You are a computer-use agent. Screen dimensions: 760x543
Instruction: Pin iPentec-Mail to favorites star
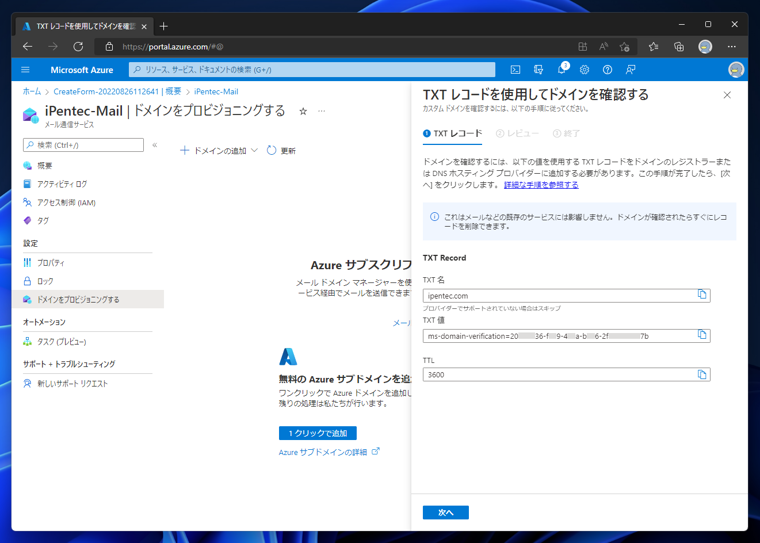(x=303, y=112)
